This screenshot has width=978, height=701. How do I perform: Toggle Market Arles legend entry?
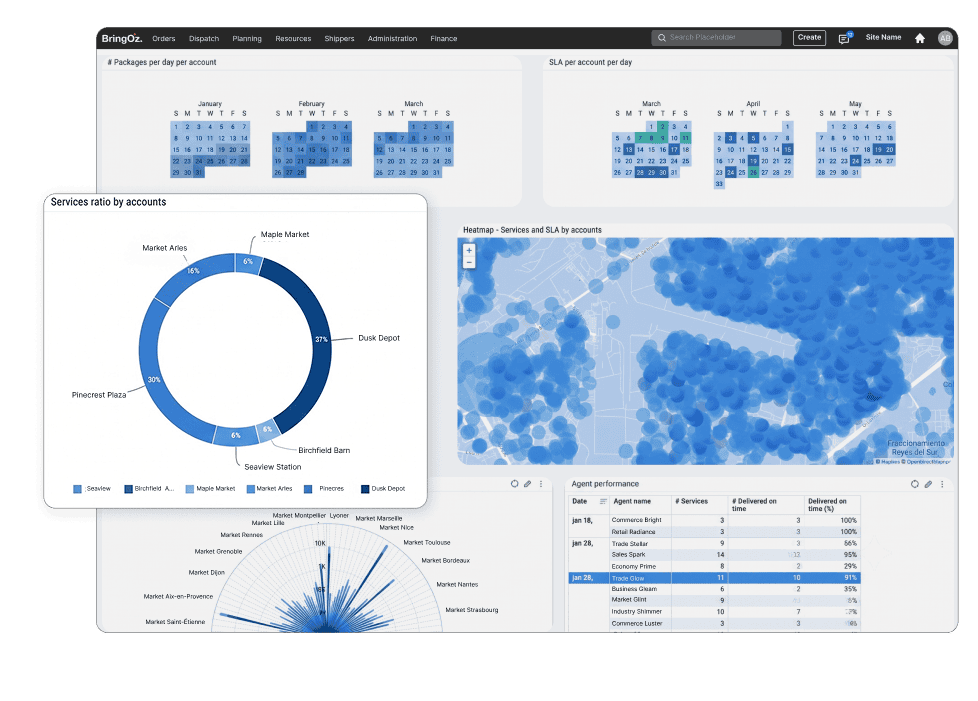pos(269,489)
